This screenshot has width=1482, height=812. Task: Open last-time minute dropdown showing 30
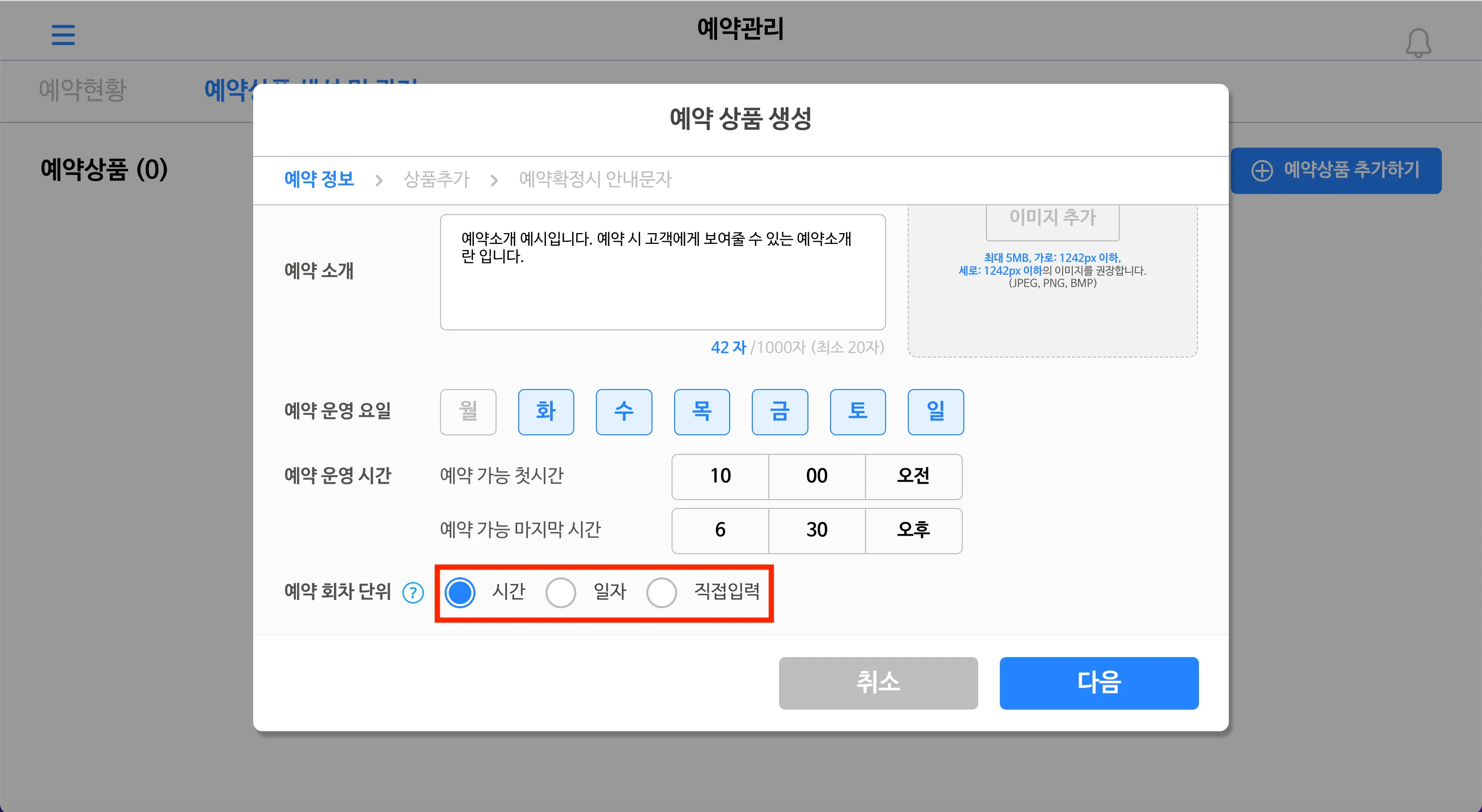coord(817,531)
